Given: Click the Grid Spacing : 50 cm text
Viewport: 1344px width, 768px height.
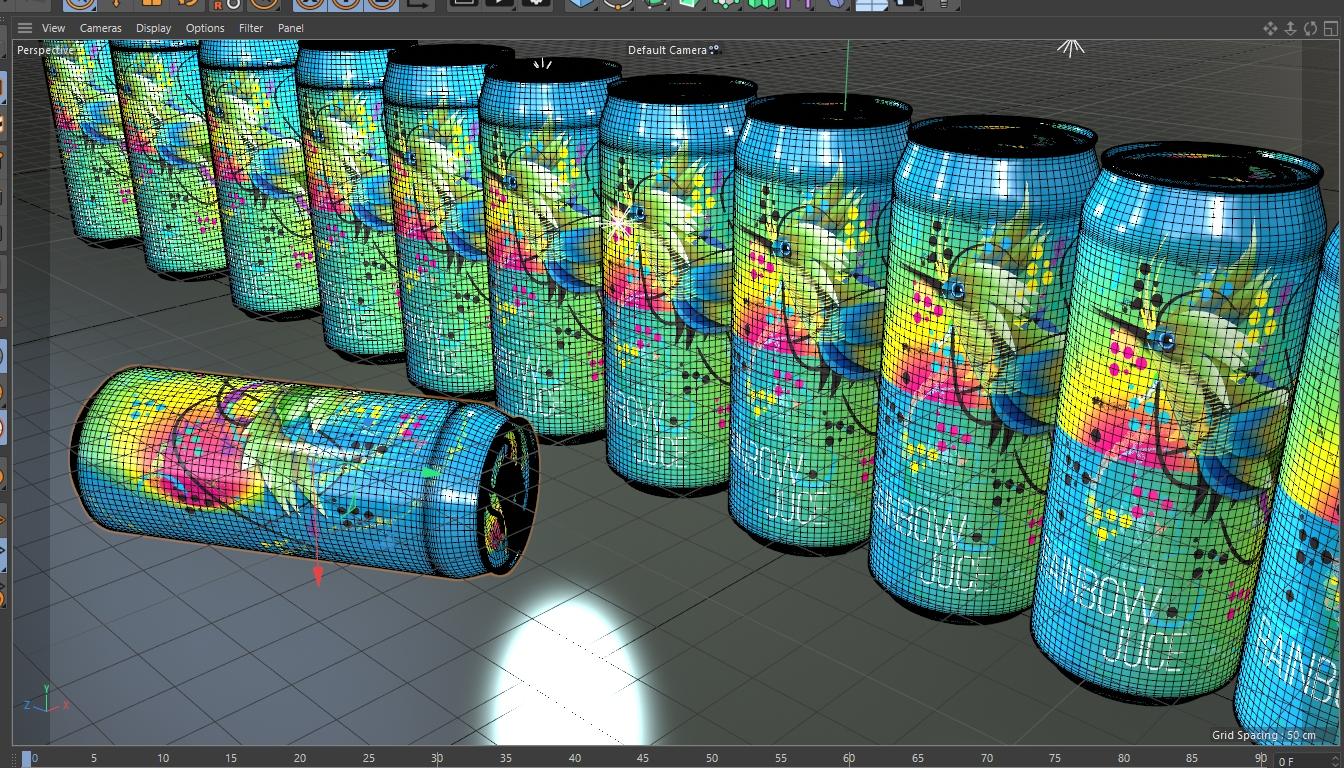Looking at the screenshot, I should (x=1263, y=735).
